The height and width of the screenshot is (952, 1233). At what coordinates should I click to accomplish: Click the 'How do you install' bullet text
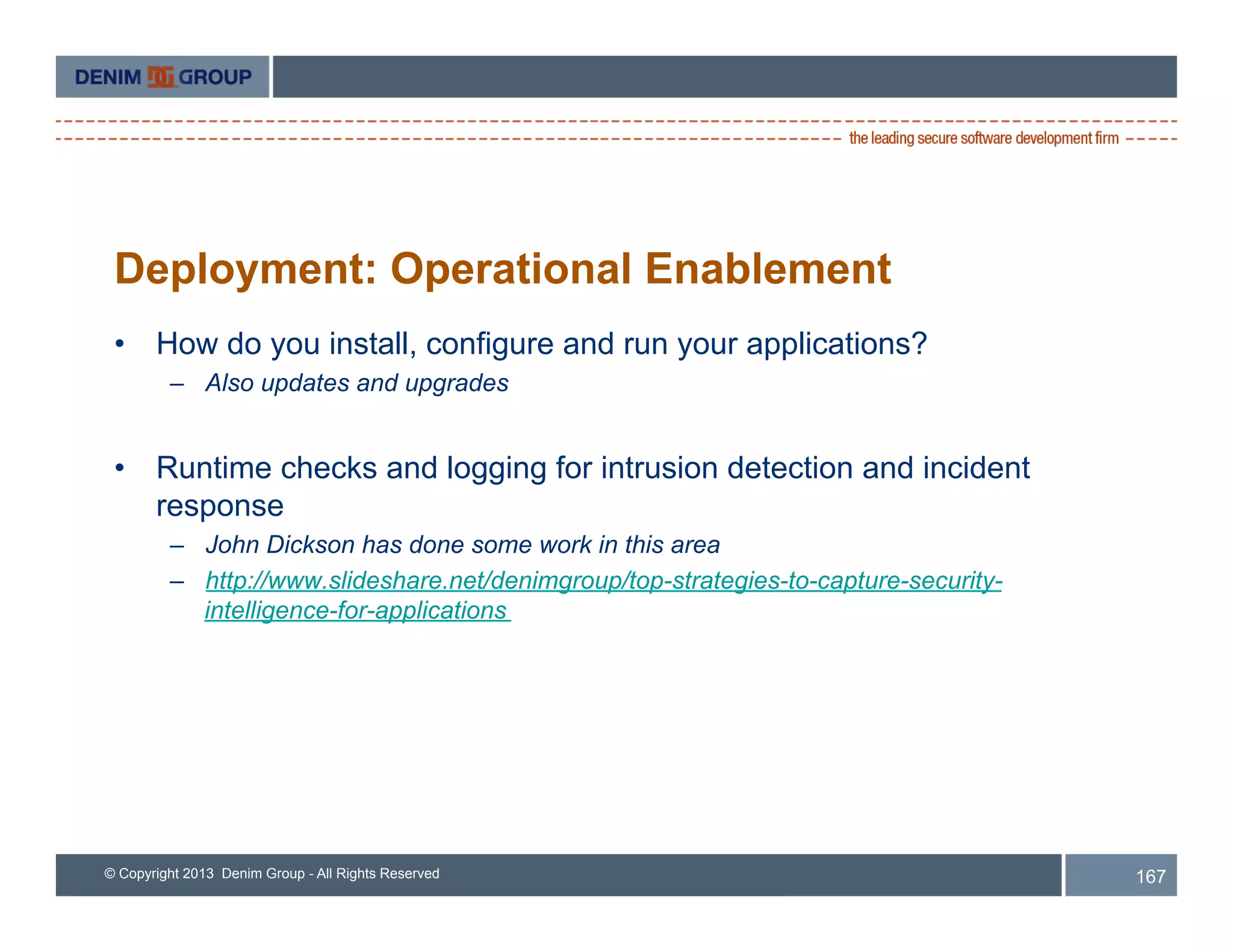click(x=541, y=344)
